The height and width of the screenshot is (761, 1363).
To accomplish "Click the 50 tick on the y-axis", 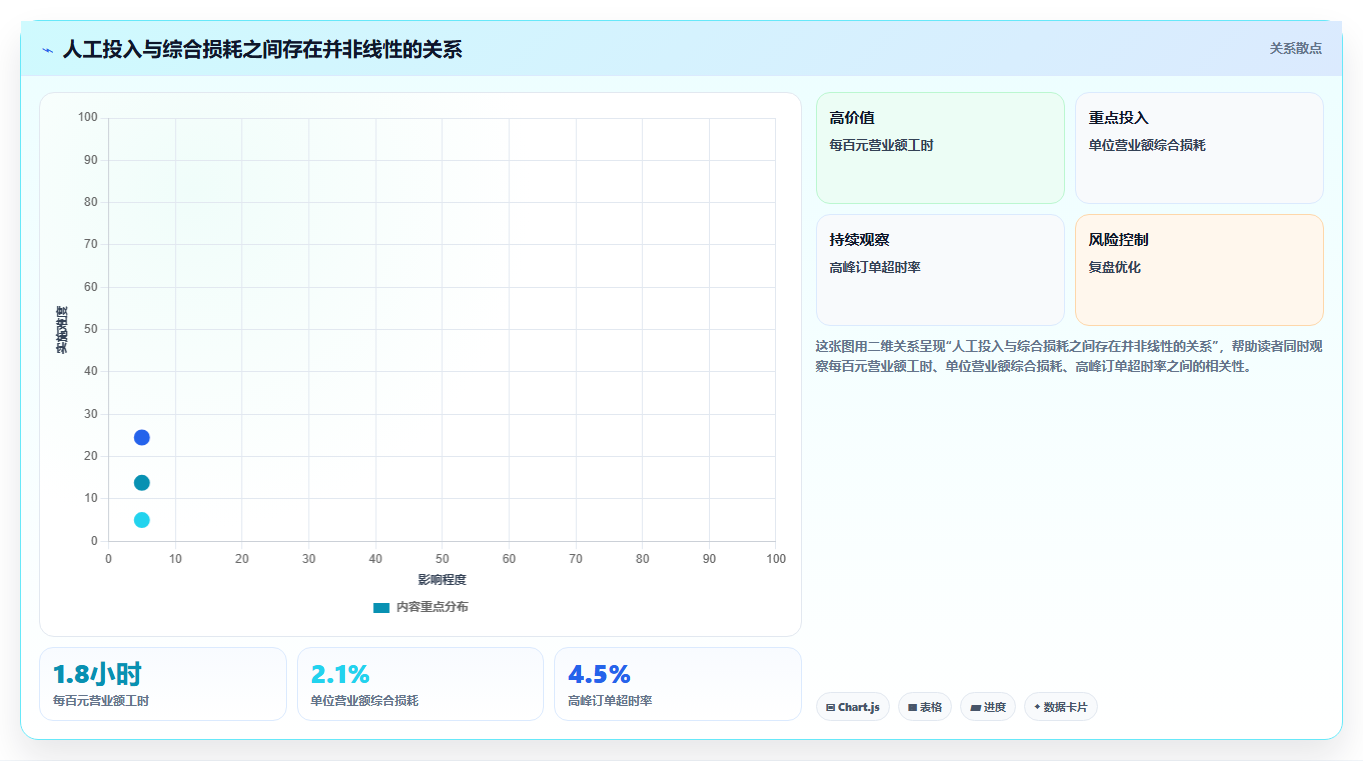I will point(91,329).
